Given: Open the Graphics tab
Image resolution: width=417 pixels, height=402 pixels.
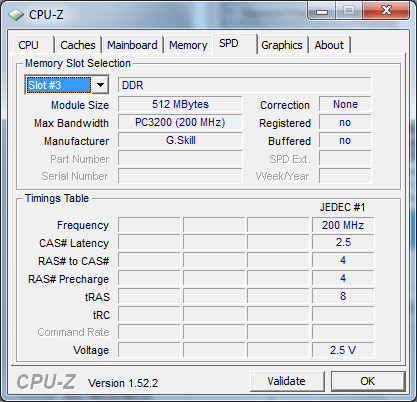Looking at the screenshot, I should tap(282, 45).
